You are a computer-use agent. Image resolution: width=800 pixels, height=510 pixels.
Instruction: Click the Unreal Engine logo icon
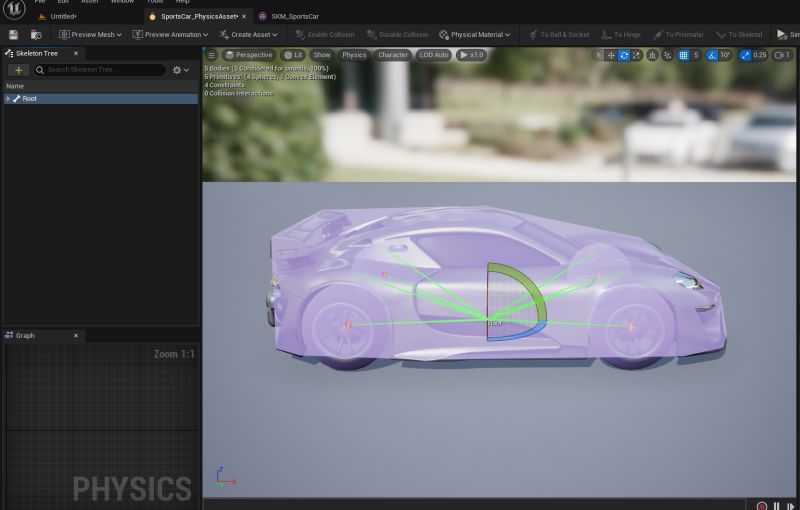14,9
